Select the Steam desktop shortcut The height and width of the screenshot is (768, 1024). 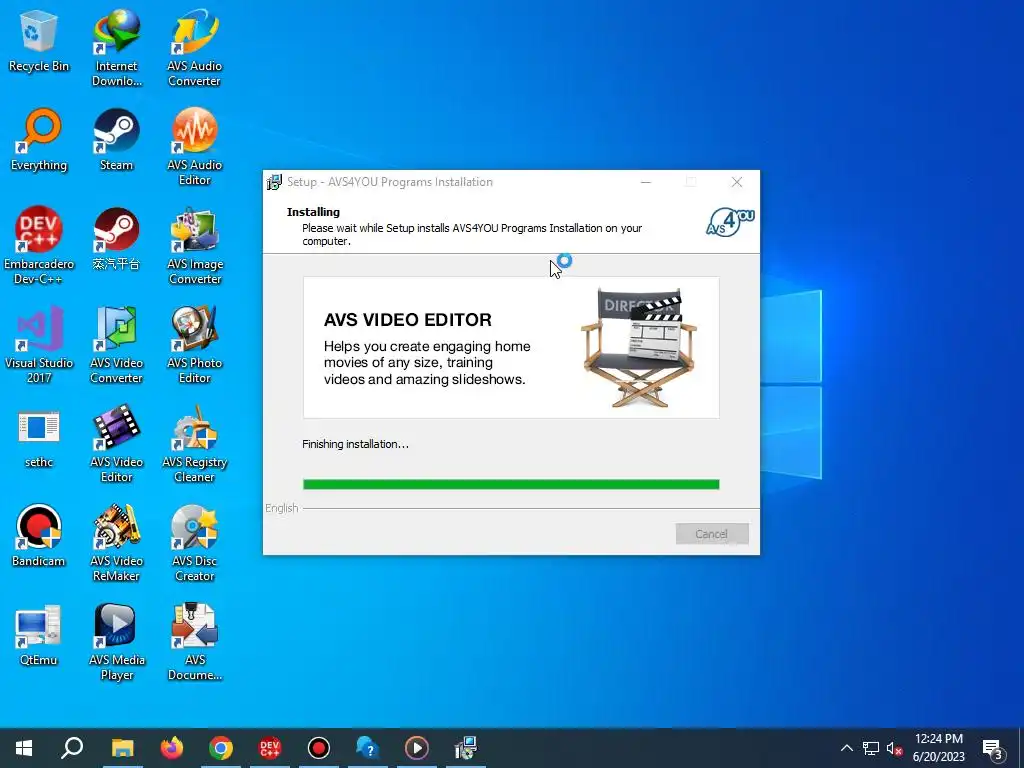tap(117, 140)
